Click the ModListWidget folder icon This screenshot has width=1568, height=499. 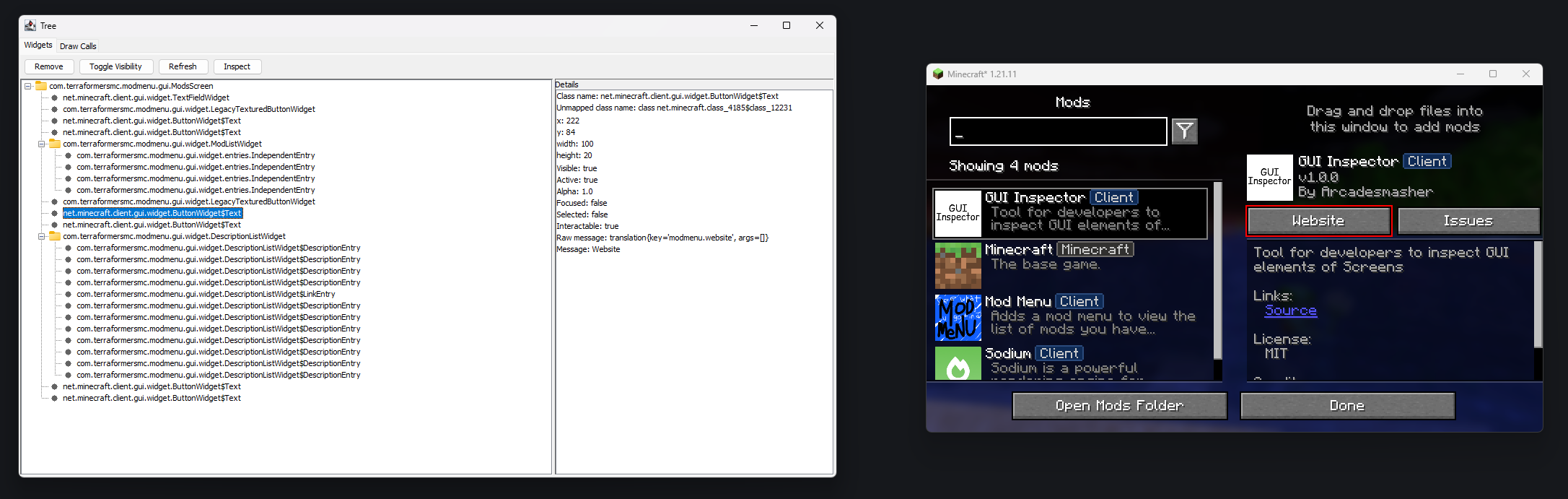(x=55, y=144)
